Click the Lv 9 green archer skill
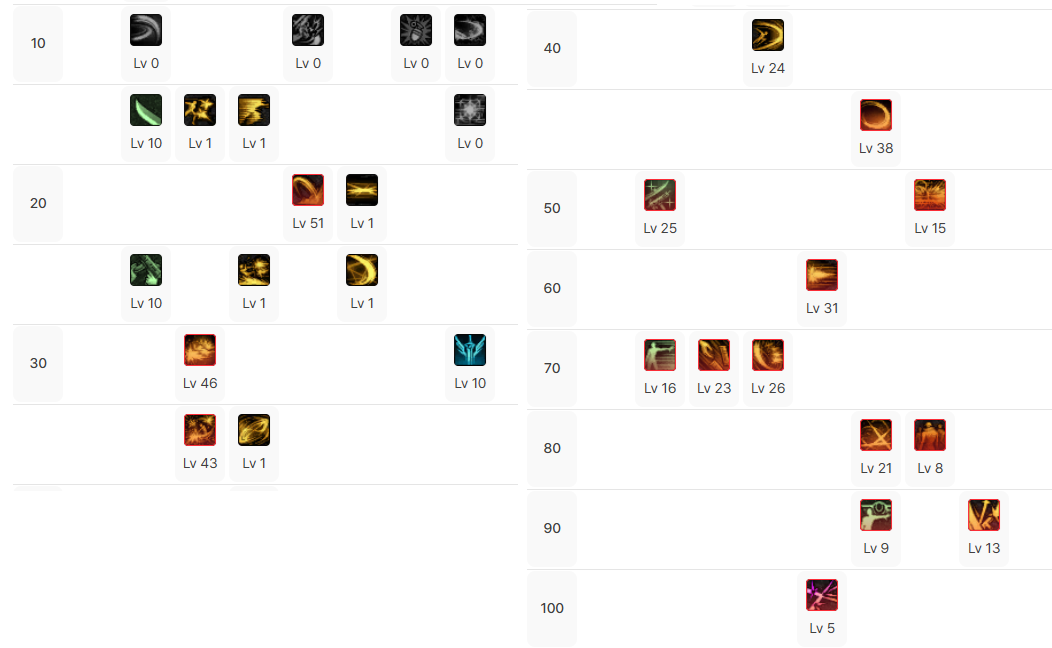The width and height of the screenshot is (1052, 648). point(876,515)
